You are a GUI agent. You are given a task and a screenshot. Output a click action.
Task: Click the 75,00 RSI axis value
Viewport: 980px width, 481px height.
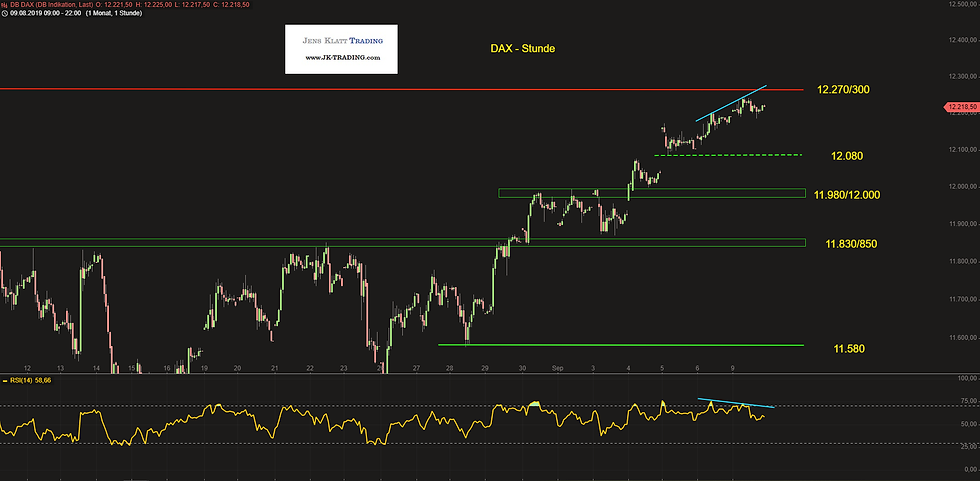click(x=969, y=401)
